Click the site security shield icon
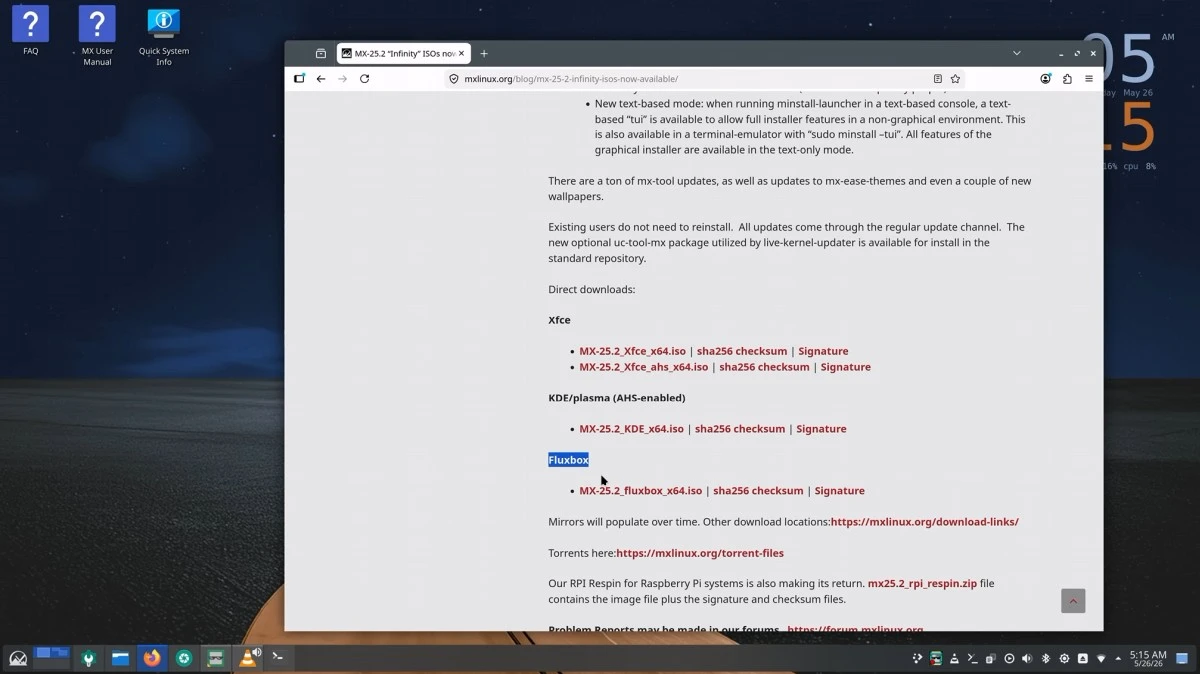Viewport: 1200px width, 674px height. click(x=454, y=79)
